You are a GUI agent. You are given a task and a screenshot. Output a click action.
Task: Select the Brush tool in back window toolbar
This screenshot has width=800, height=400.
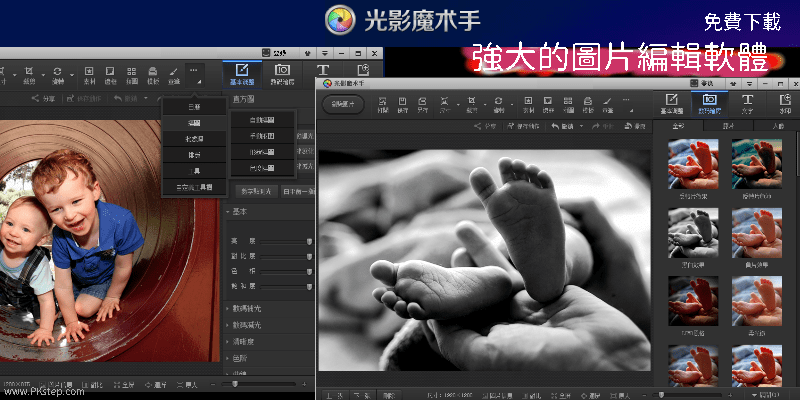tap(174, 74)
